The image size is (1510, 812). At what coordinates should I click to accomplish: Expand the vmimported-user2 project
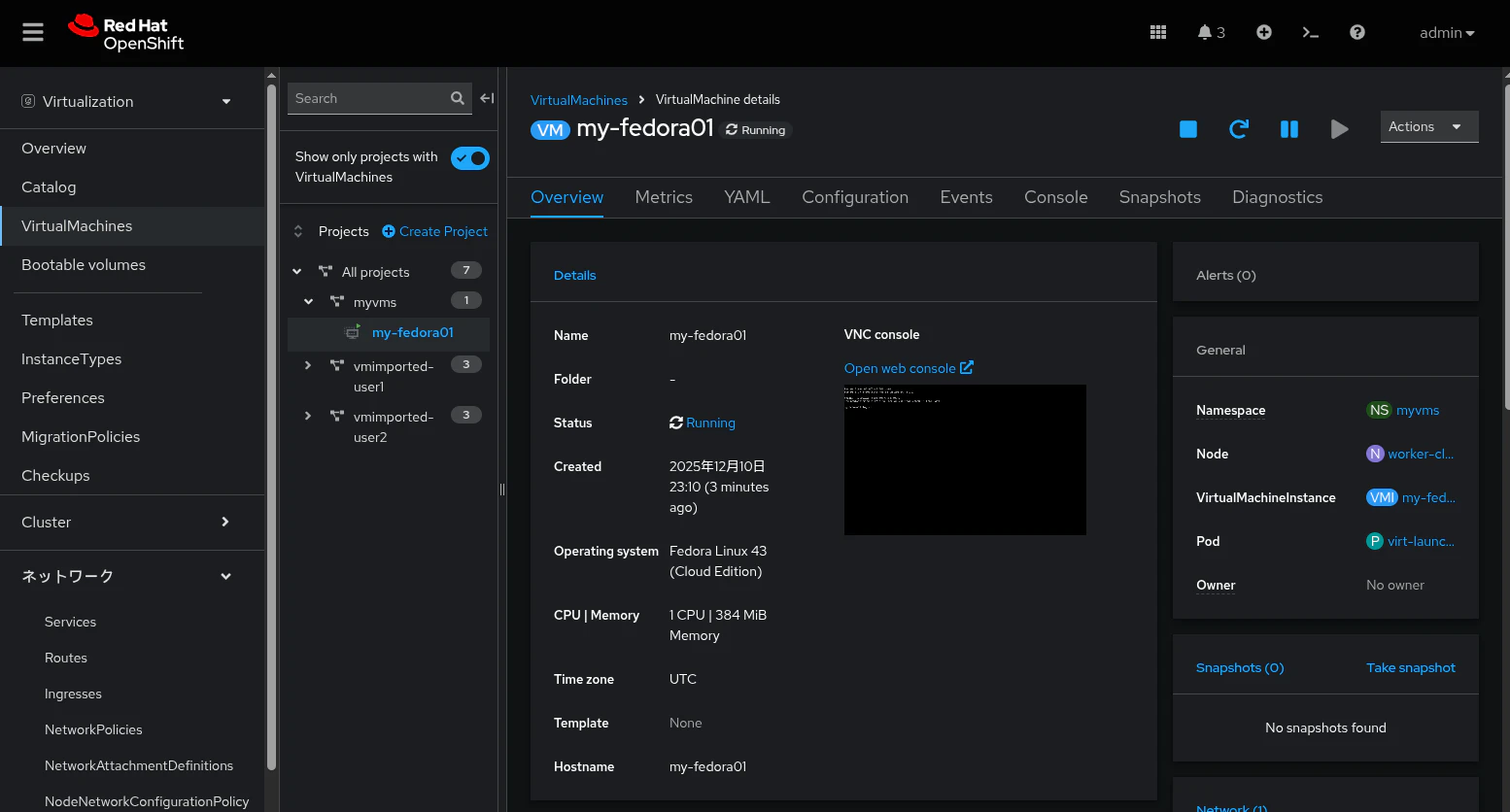pyautogui.click(x=308, y=416)
